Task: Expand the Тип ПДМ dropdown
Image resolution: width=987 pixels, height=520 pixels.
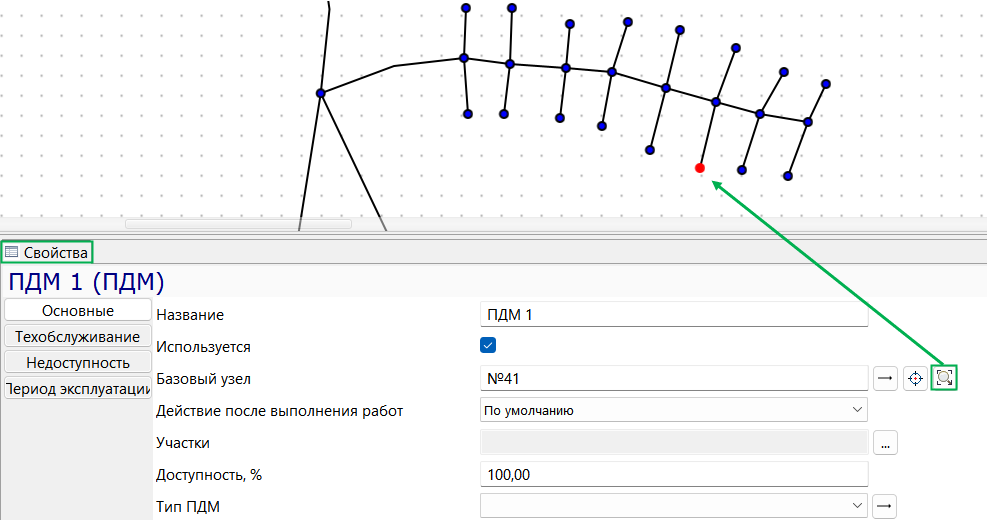Action: click(674, 506)
